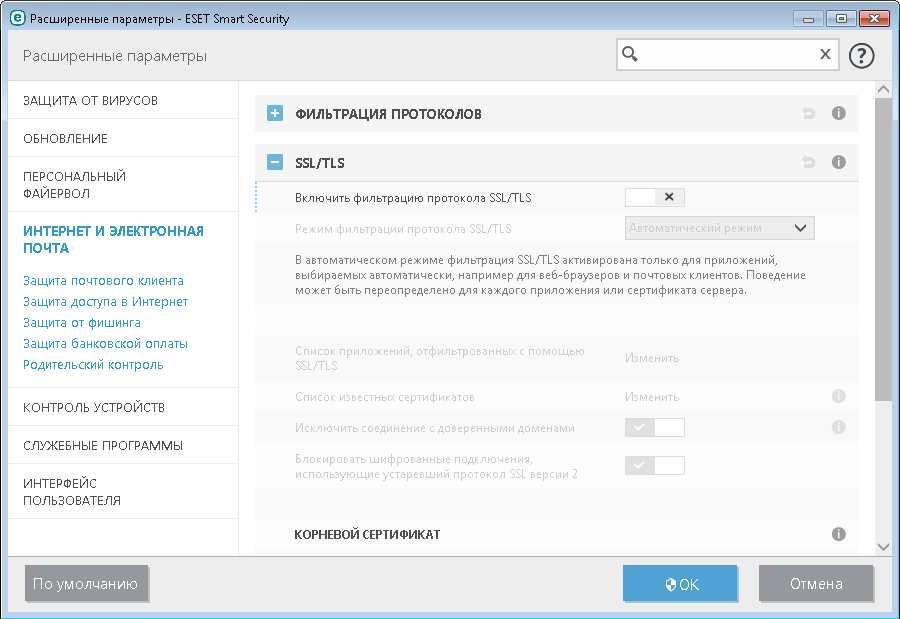Click the help question mark icon

pyautogui.click(x=861, y=55)
